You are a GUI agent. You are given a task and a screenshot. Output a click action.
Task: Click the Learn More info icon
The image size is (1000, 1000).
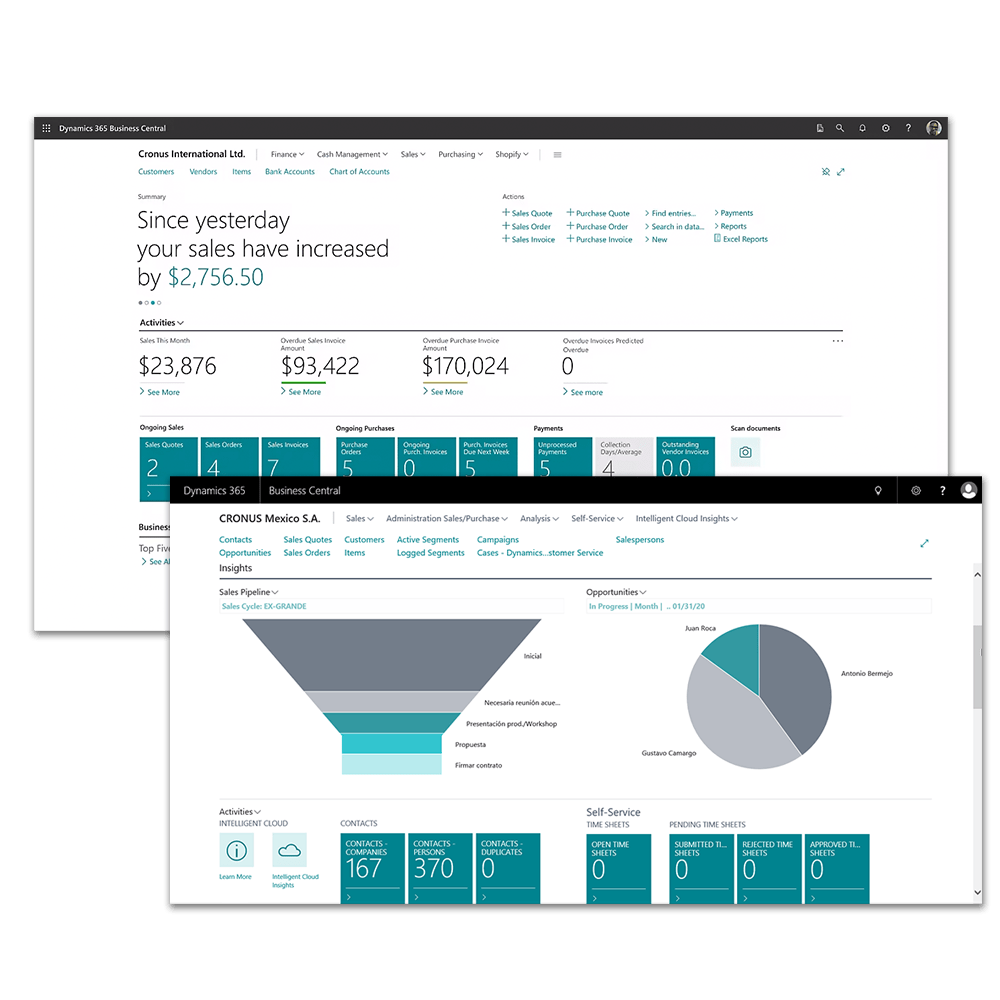pyautogui.click(x=237, y=850)
